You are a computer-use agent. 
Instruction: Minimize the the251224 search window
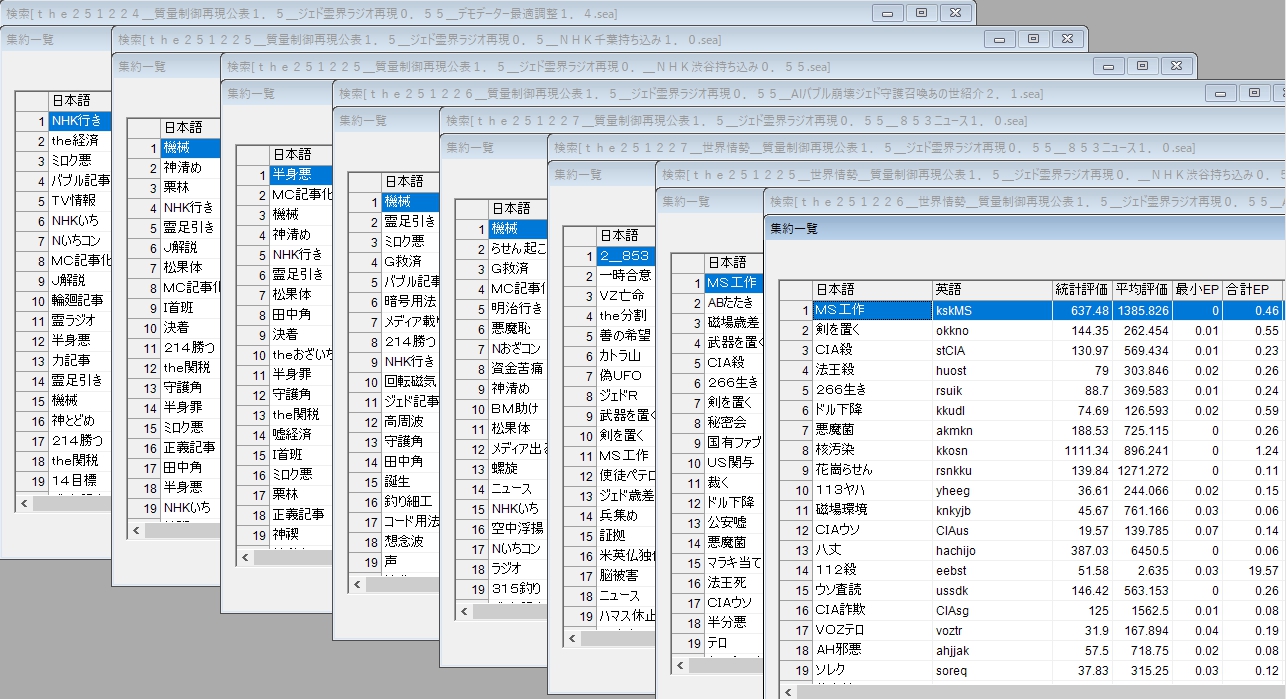click(x=887, y=12)
